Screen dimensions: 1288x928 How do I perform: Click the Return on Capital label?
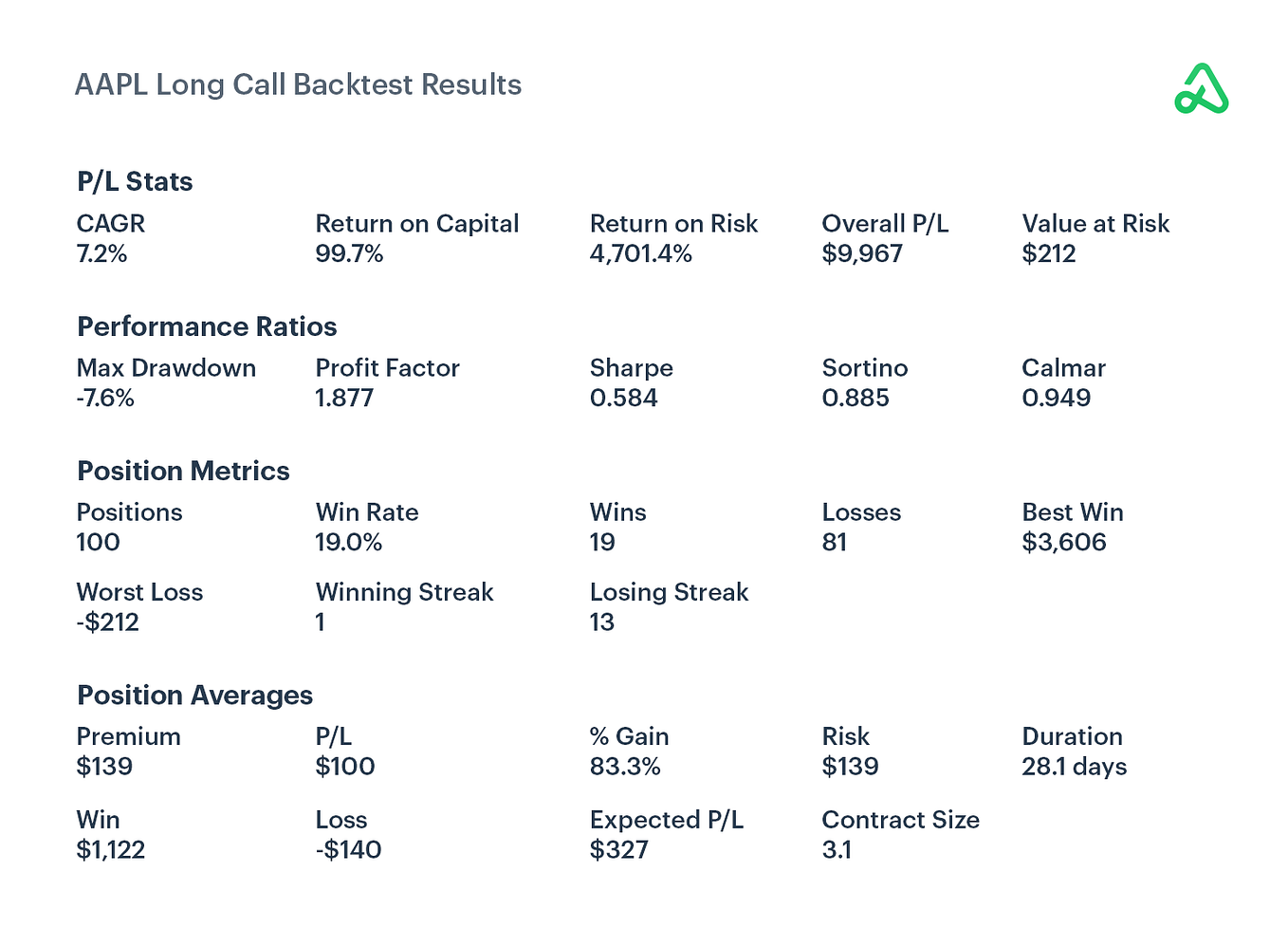[416, 224]
